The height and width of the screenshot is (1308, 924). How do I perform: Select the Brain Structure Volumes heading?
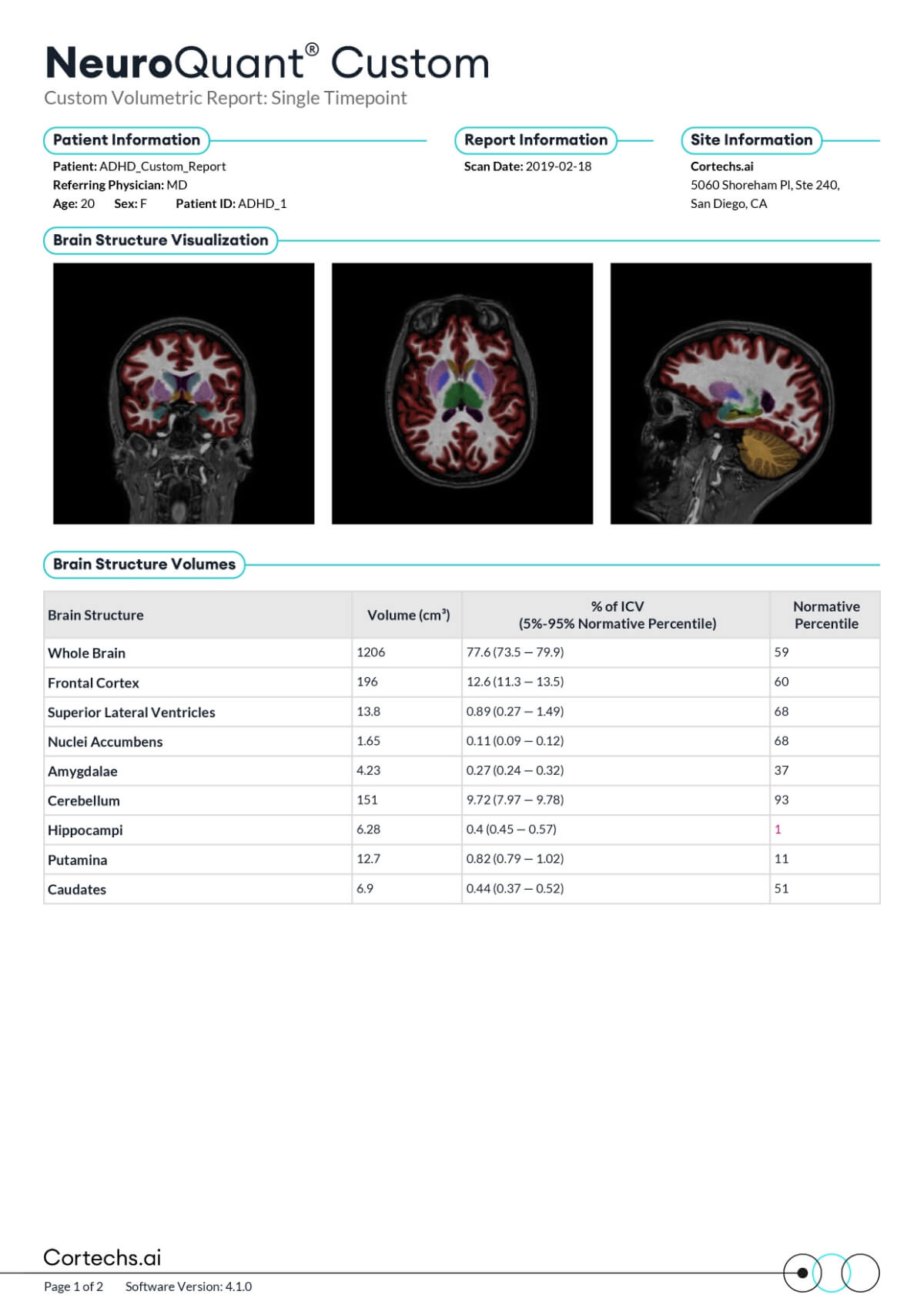(x=144, y=565)
